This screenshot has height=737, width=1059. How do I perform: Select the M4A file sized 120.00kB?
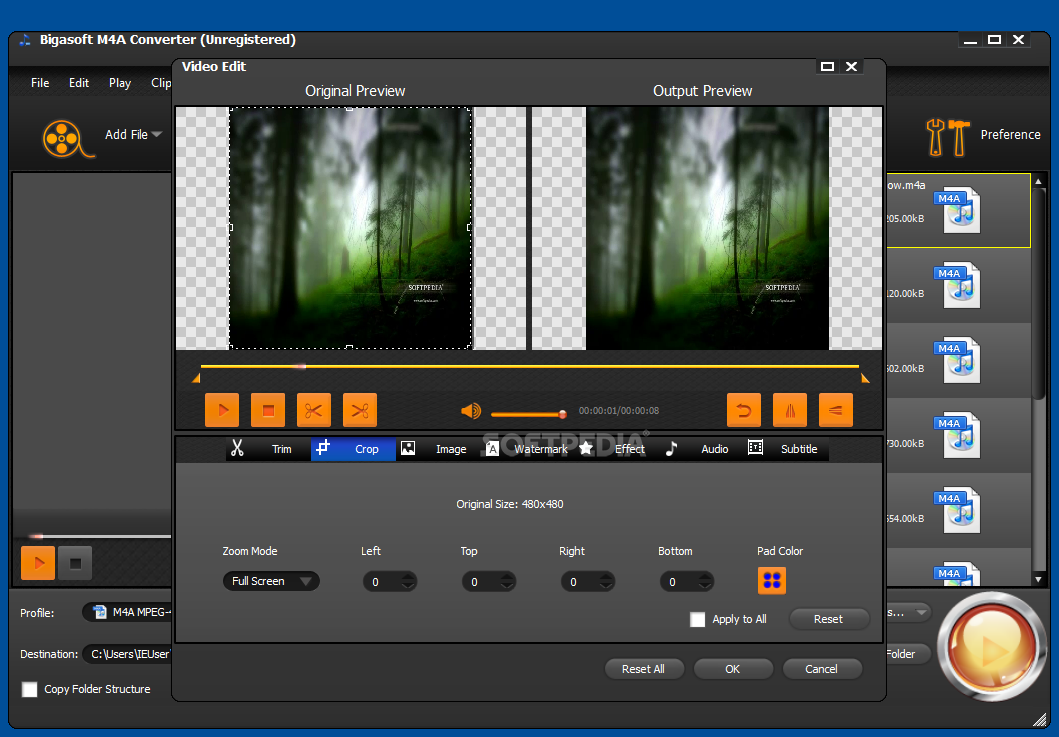tap(959, 286)
